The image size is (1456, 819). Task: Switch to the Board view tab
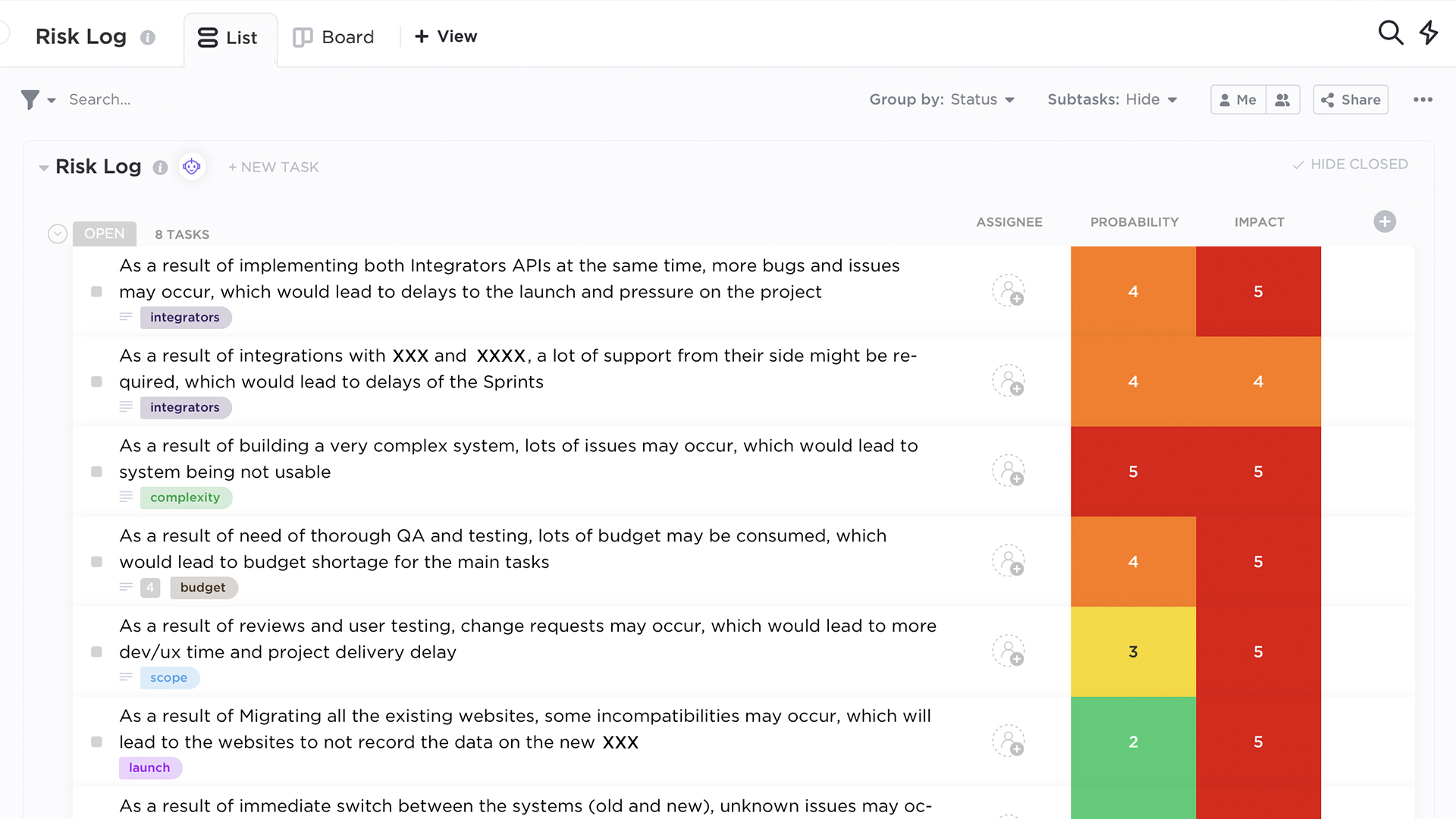pyautogui.click(x=334, y=37)
